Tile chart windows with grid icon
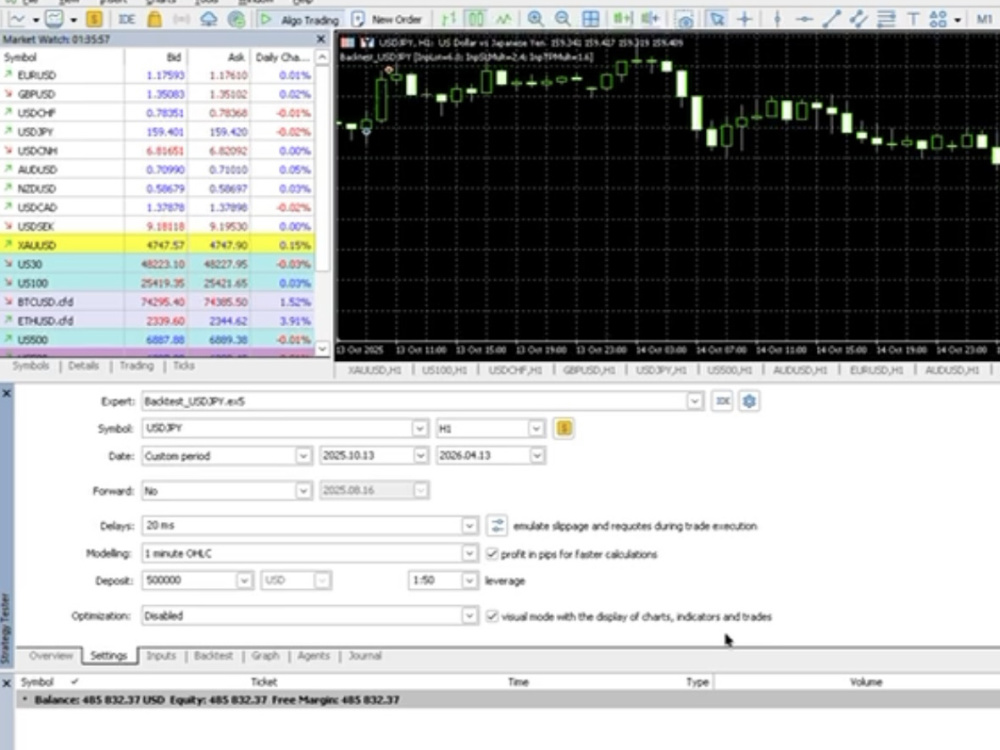 [x=591, y=19]
